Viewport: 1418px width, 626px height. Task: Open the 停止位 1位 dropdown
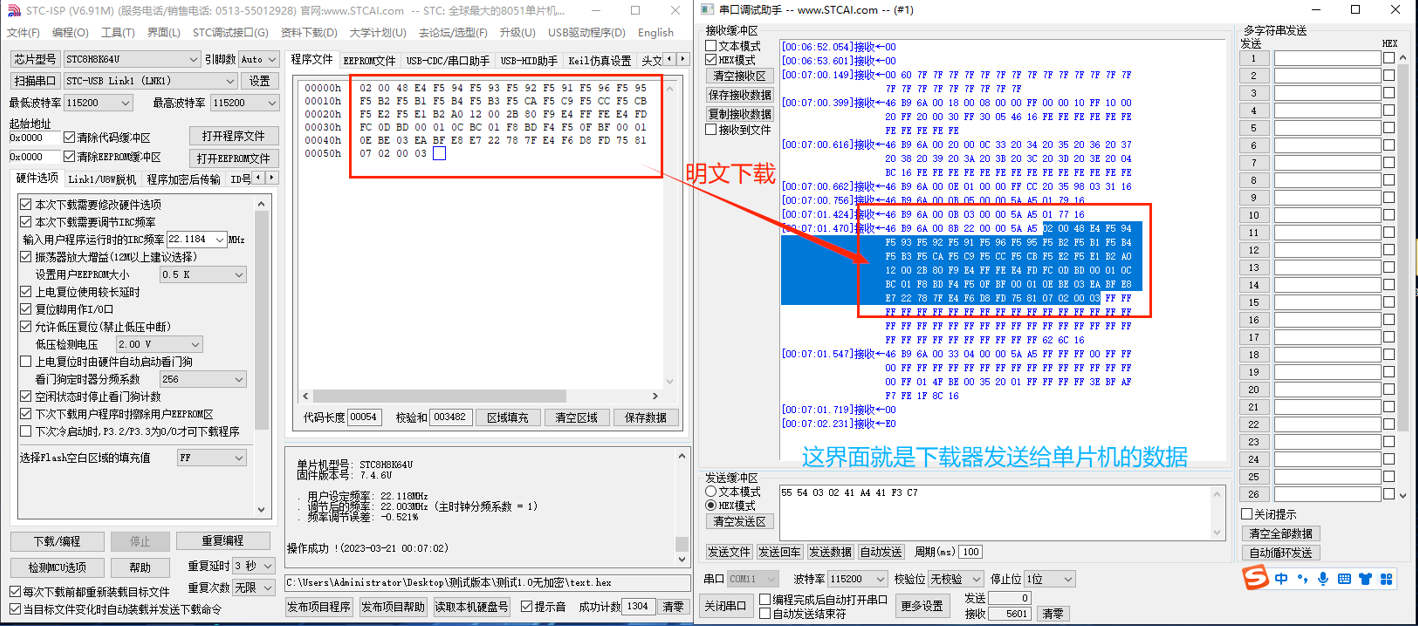click(1048, 579)
